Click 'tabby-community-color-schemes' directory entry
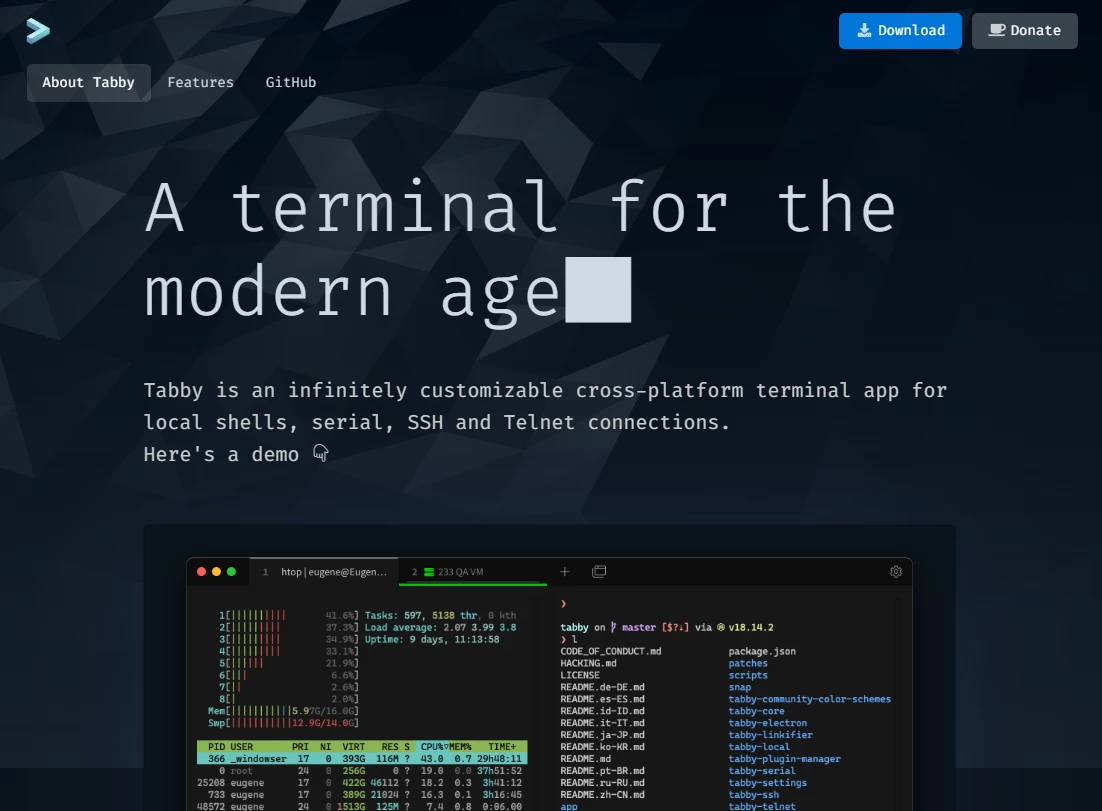 pyautogui.click(x=810, y=699)
